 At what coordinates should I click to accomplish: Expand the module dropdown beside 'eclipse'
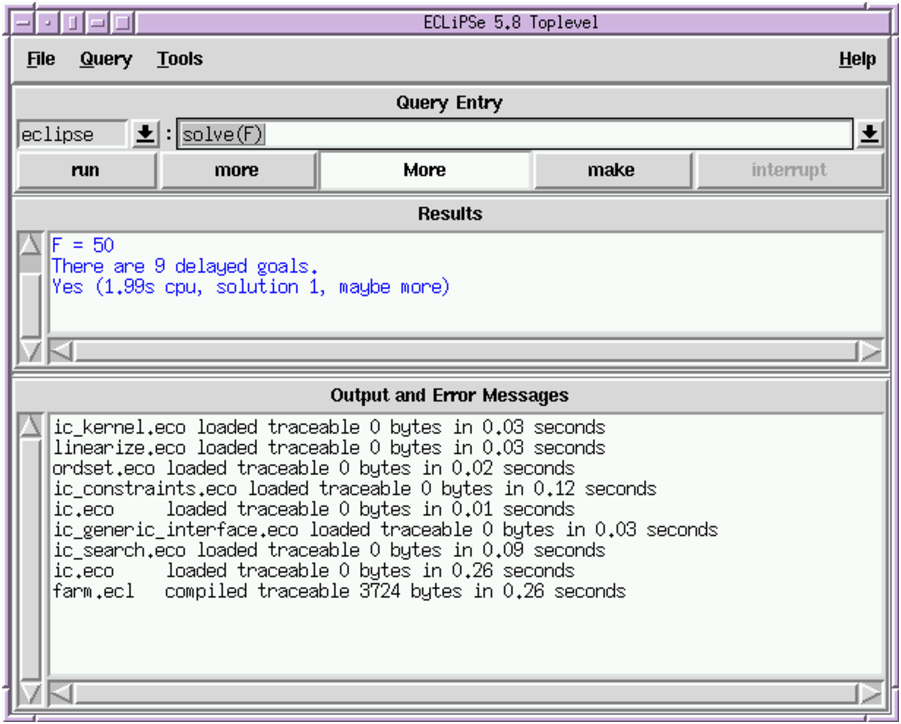coord(146,134)
